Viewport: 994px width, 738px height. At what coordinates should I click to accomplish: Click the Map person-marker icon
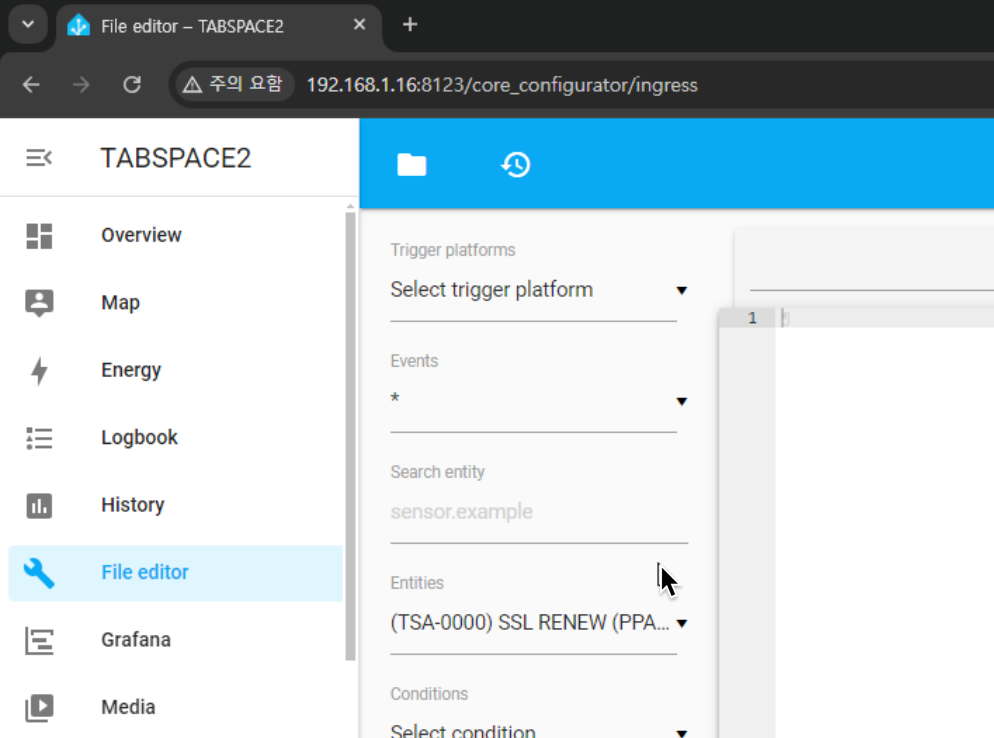(39, 303)
